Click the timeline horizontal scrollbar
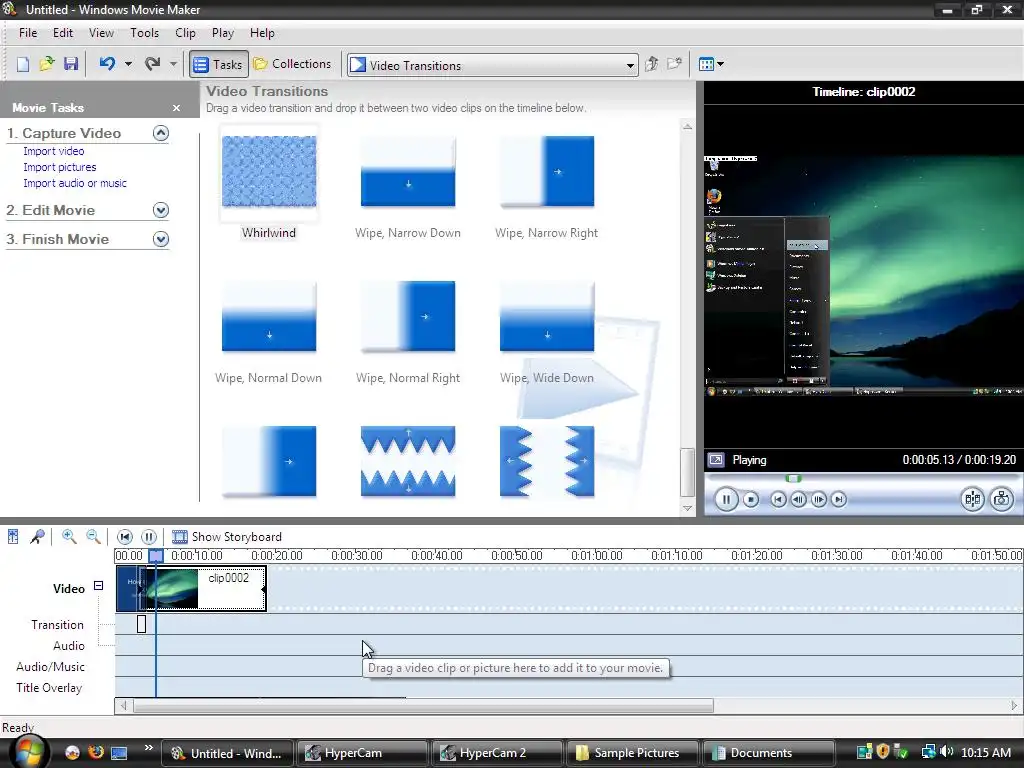The height and width of the screenshot is (768, 1024). [x=423, y=705]
